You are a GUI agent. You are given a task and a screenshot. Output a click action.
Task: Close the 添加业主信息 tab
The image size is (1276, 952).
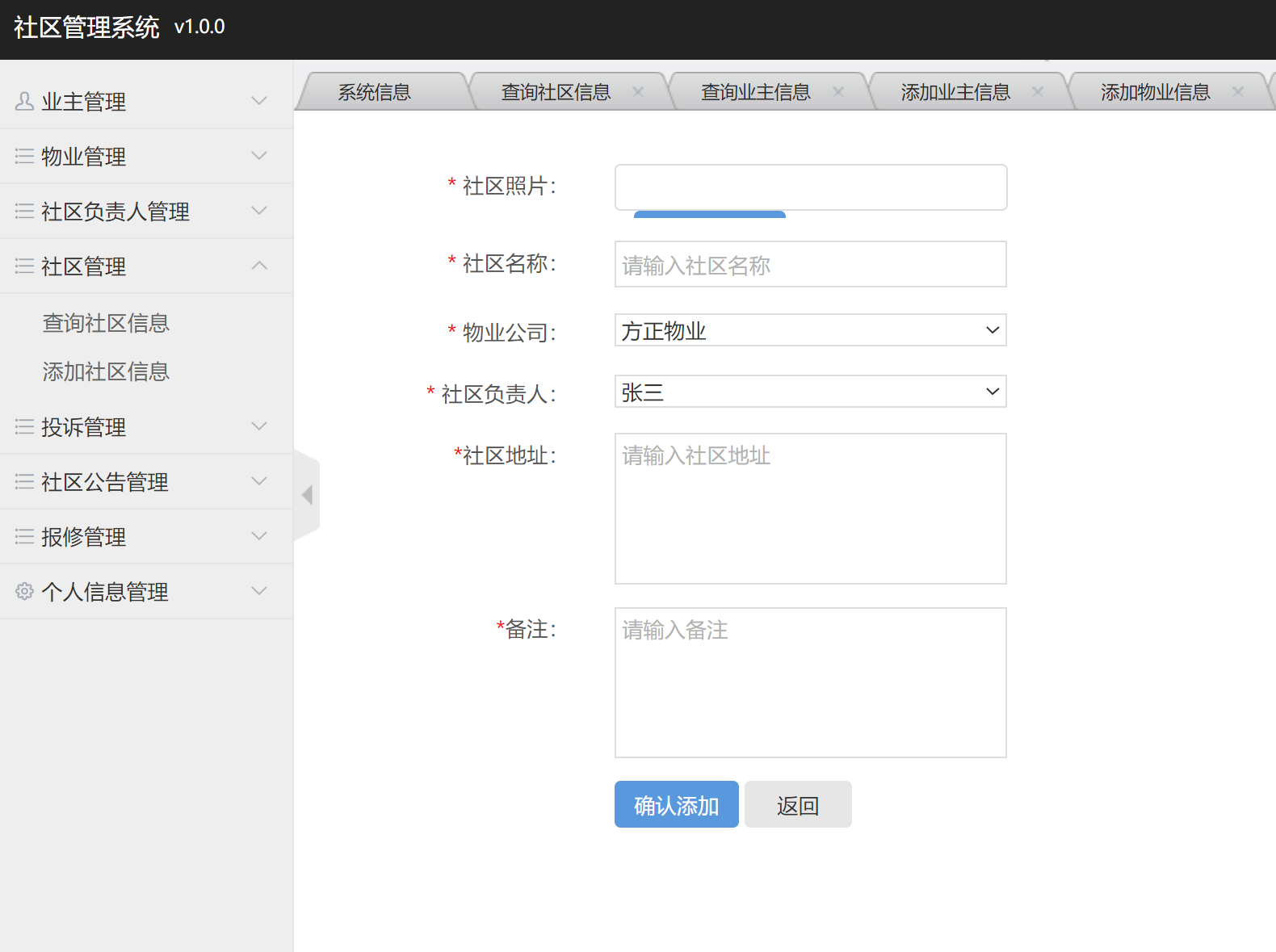[x=1038, y=92]
